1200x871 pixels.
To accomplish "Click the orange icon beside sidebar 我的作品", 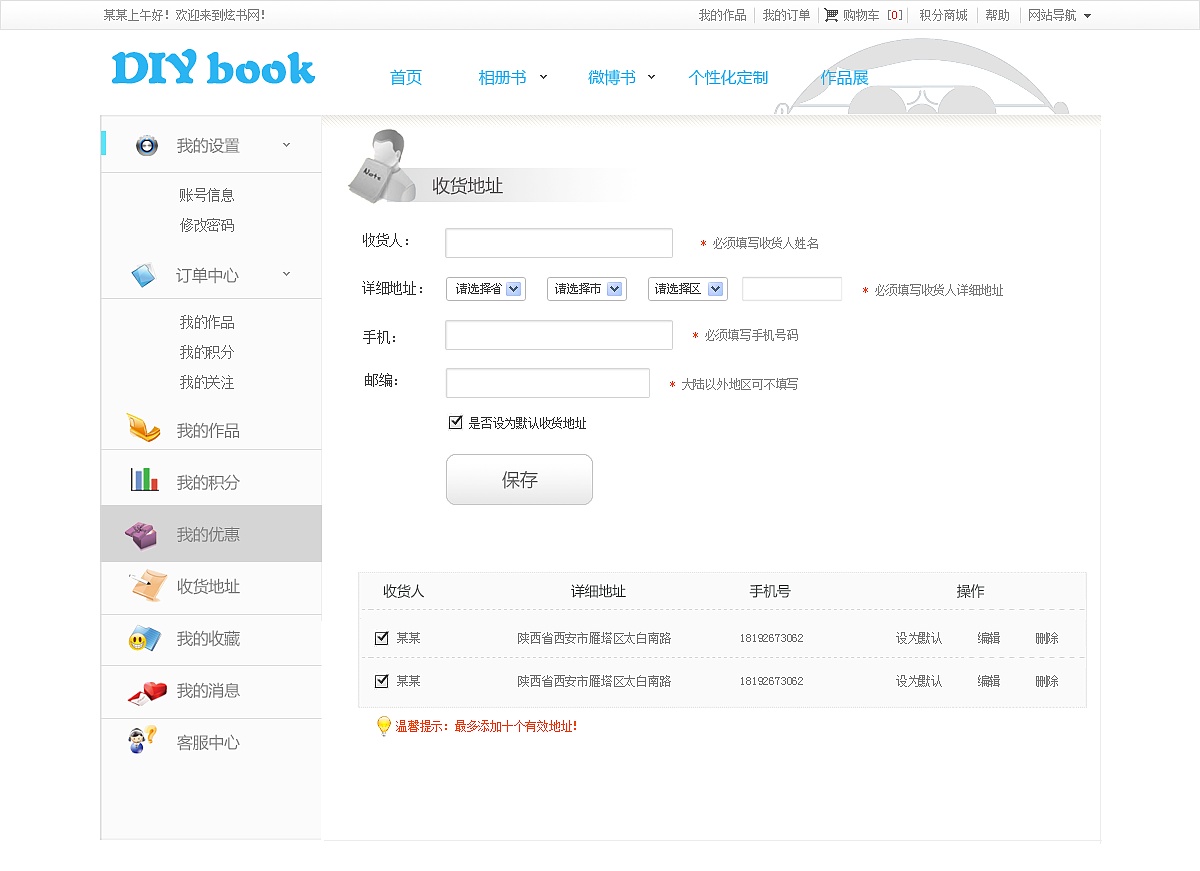I will 144,428.
